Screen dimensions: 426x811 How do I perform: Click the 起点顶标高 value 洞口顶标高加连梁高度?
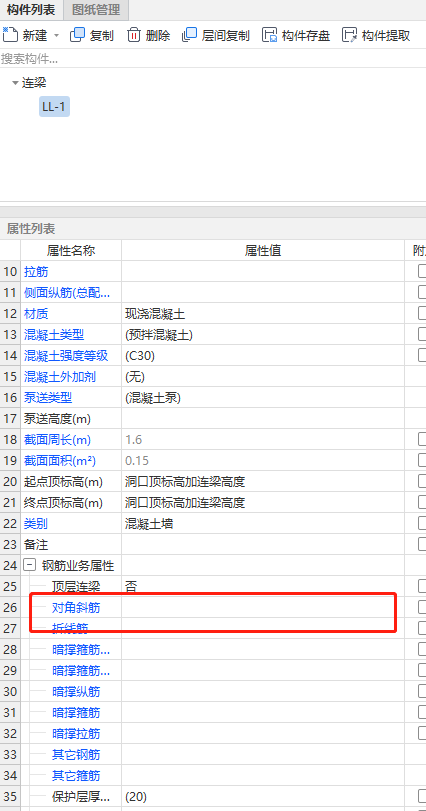coord(185,482)
